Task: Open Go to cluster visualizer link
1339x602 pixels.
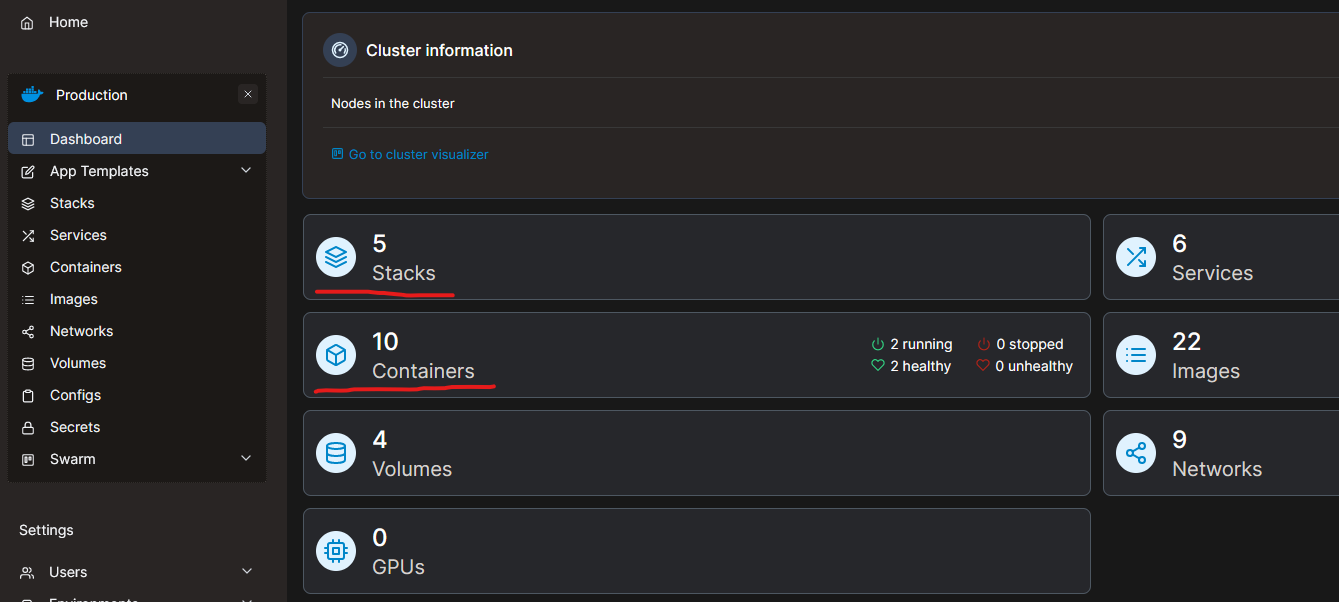Action: pos(409,154)
